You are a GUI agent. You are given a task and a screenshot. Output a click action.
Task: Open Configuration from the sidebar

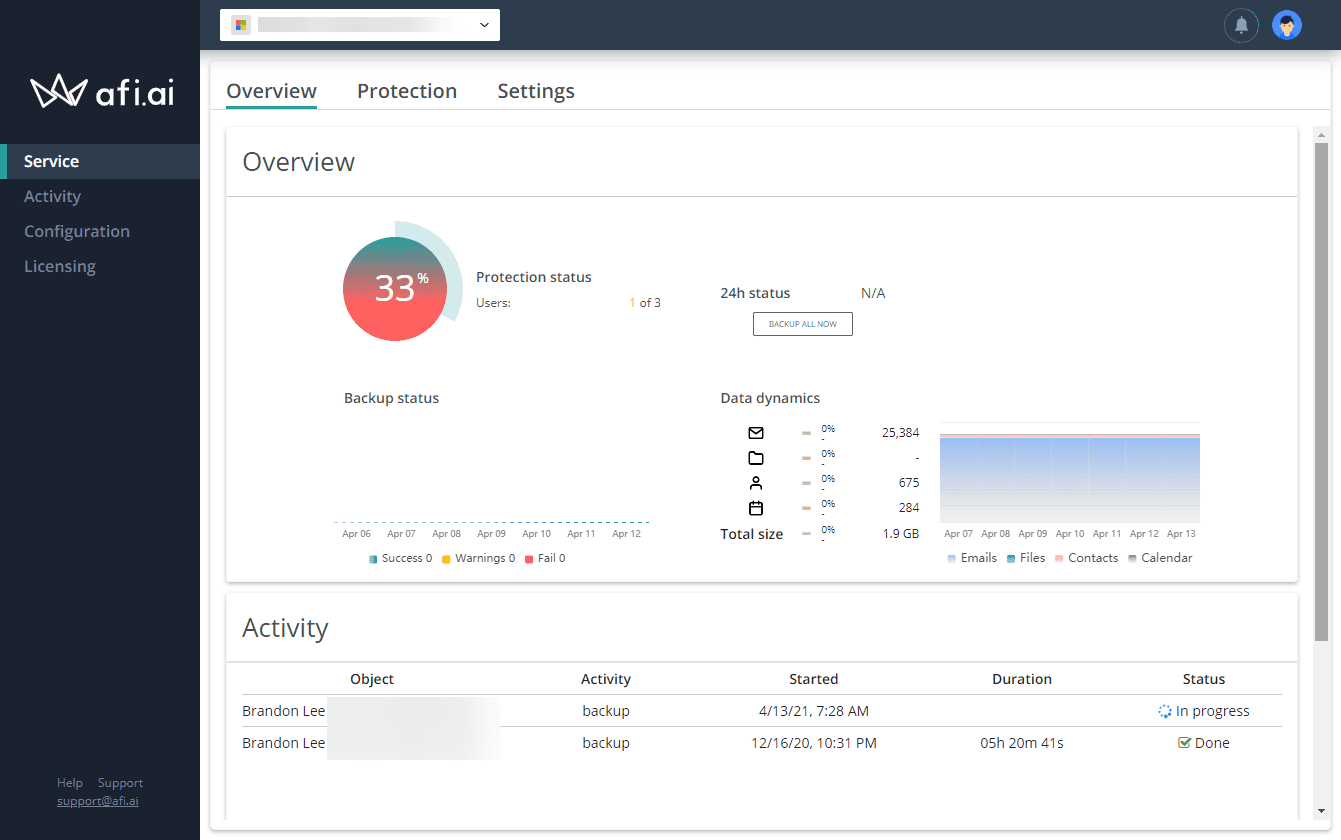coord(77,231)
